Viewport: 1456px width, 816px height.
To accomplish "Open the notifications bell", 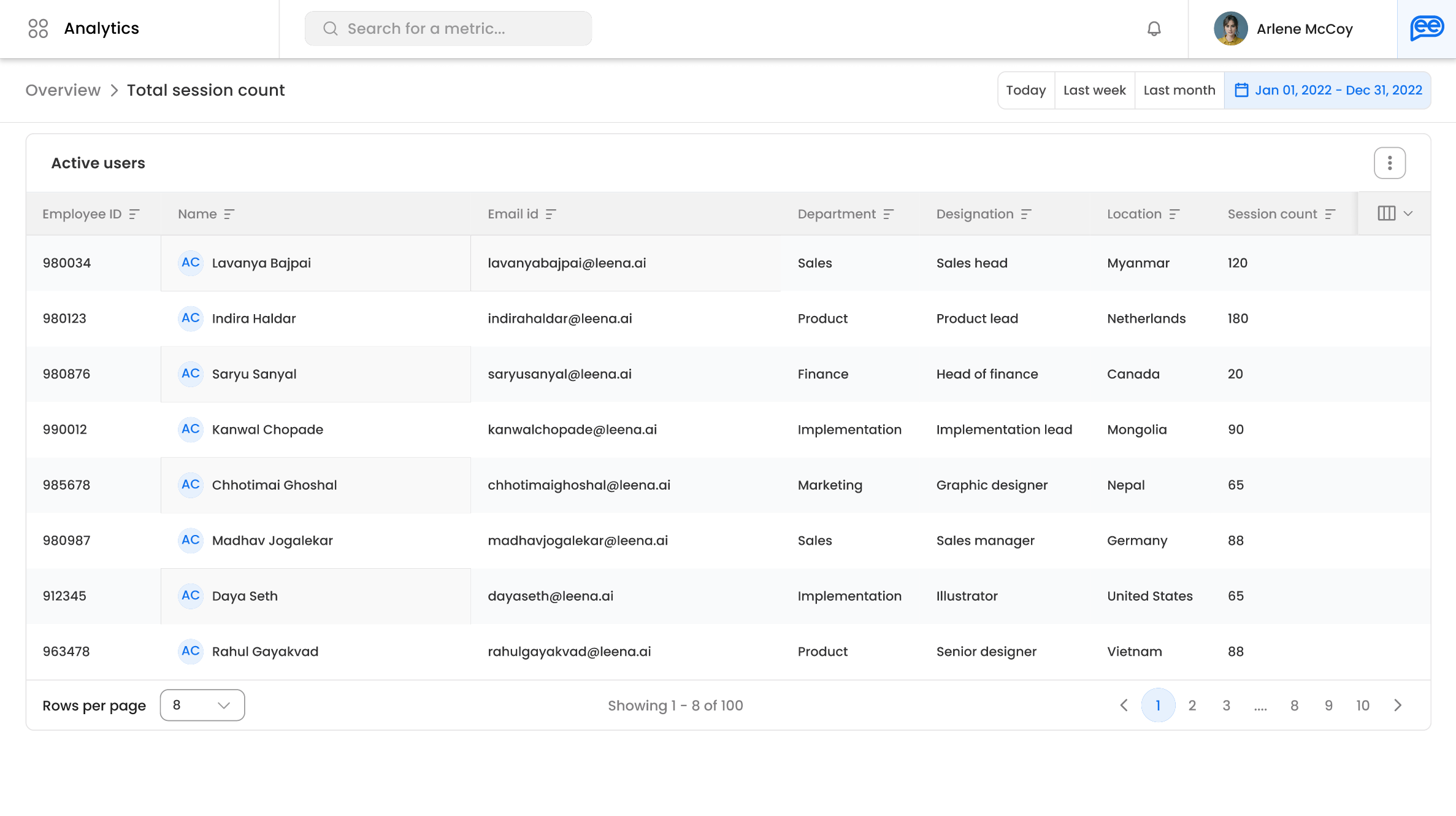I will [1154, 29].
